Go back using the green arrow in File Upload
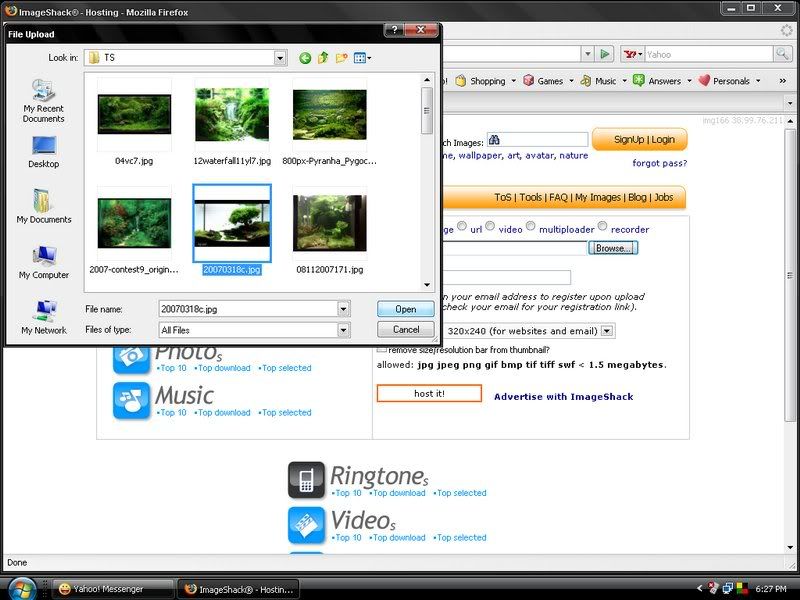The image size is (800, 600). click(x=305, y=58)
